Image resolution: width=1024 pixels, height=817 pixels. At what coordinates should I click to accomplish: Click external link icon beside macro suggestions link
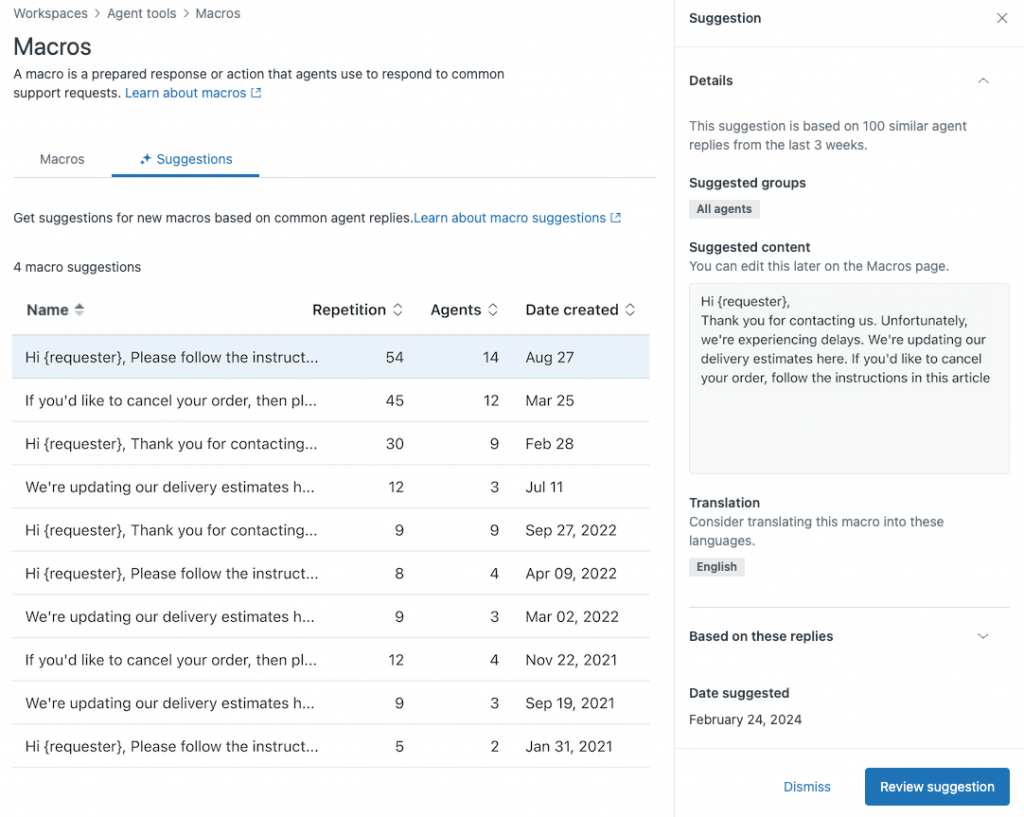click(616, 218)
